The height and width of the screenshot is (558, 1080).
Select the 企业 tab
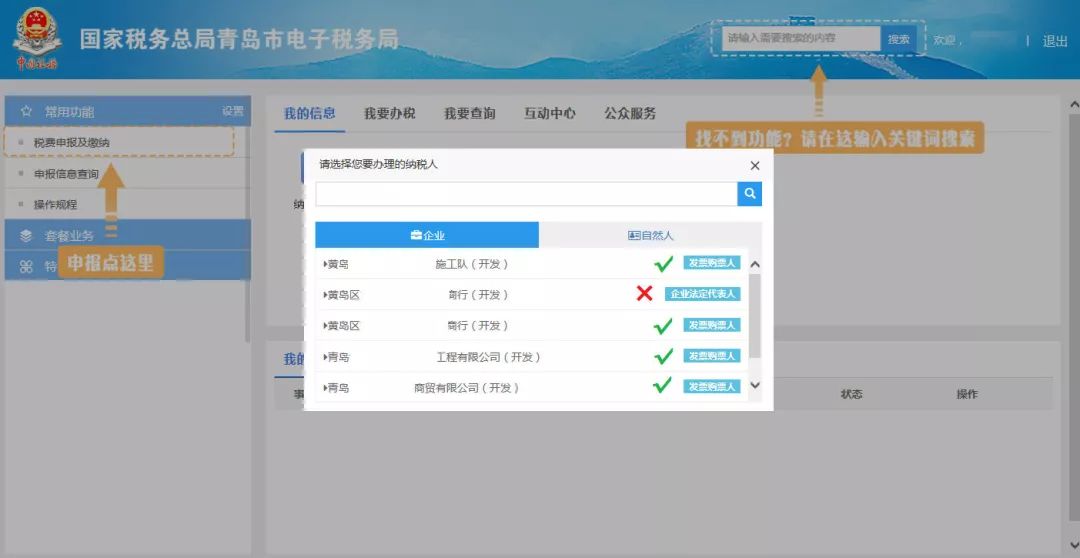[427, 235]
